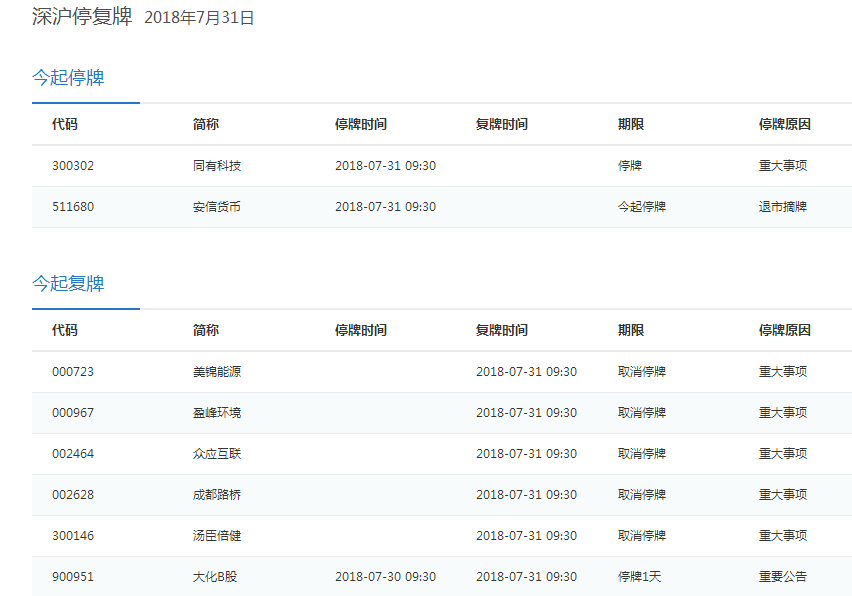This screenshot has width=852, height=596.
Task: Click stock code 300302
Action: (73, 166)
